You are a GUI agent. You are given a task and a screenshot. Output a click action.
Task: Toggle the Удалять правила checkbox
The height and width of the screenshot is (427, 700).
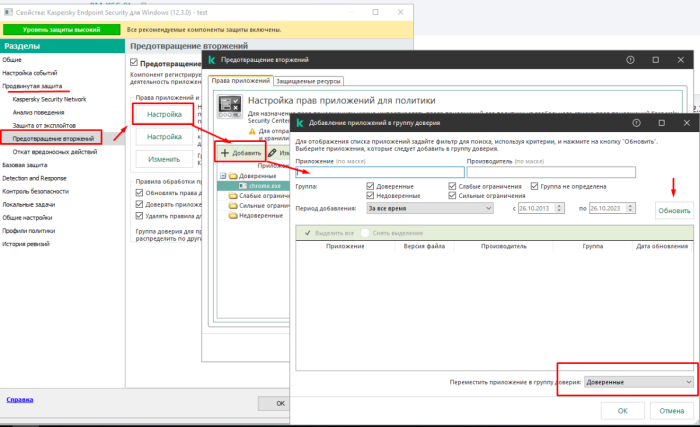point(139,216)
